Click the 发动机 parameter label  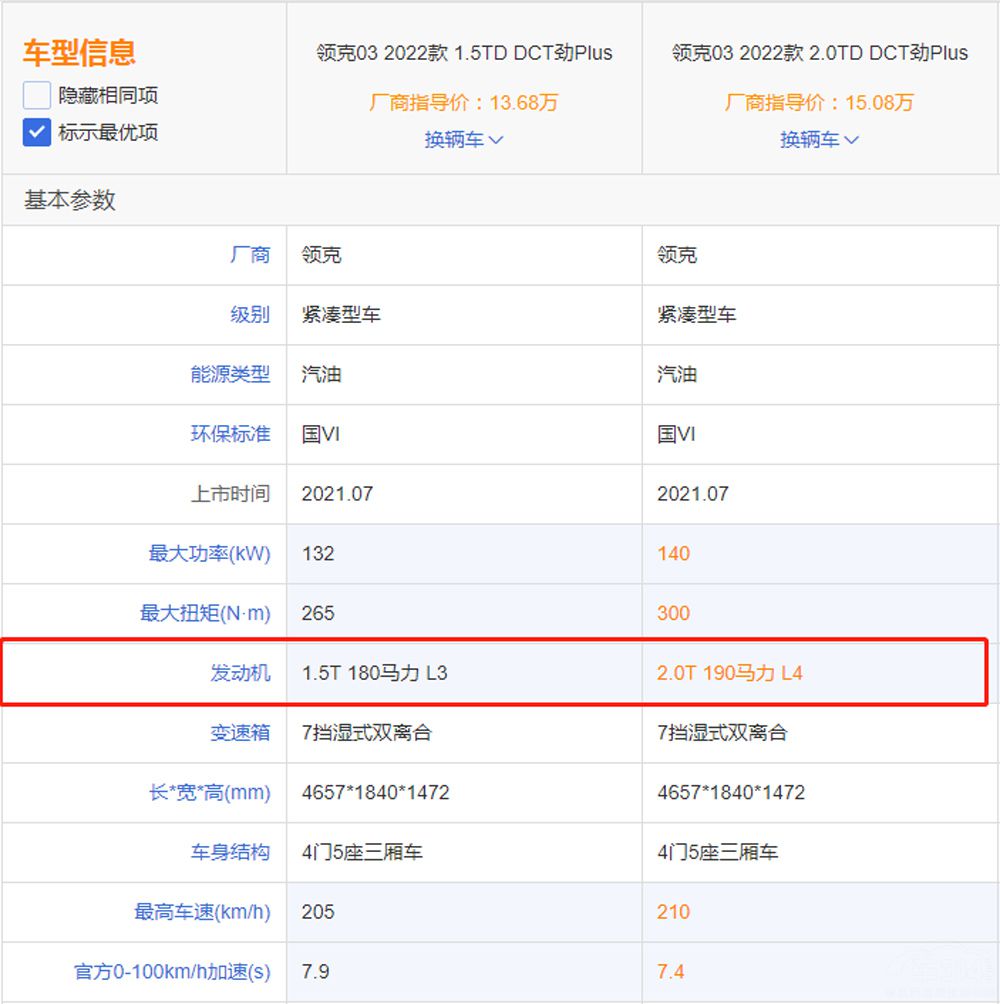[240, 673]
